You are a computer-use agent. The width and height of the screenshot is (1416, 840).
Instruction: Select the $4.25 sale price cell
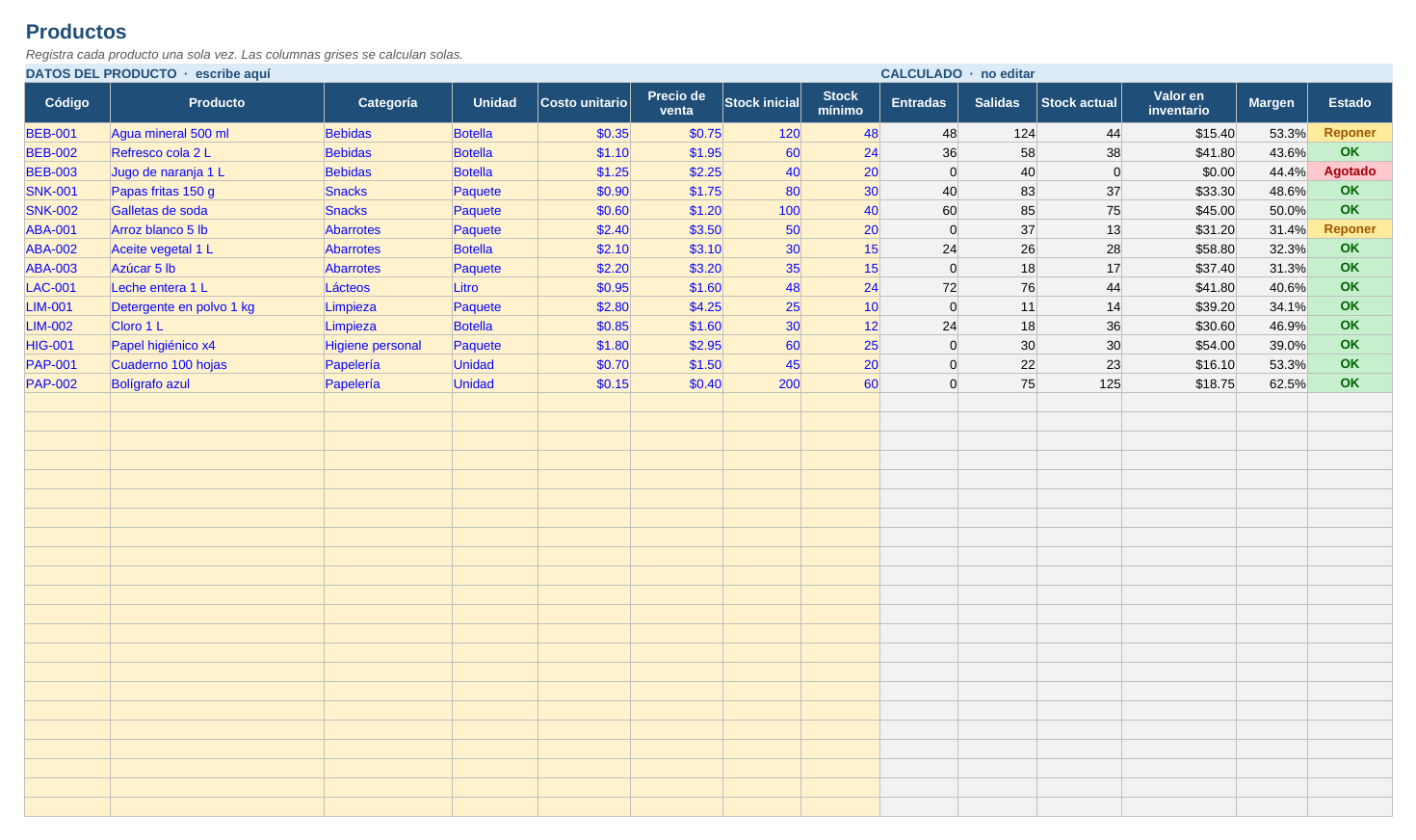676,306
